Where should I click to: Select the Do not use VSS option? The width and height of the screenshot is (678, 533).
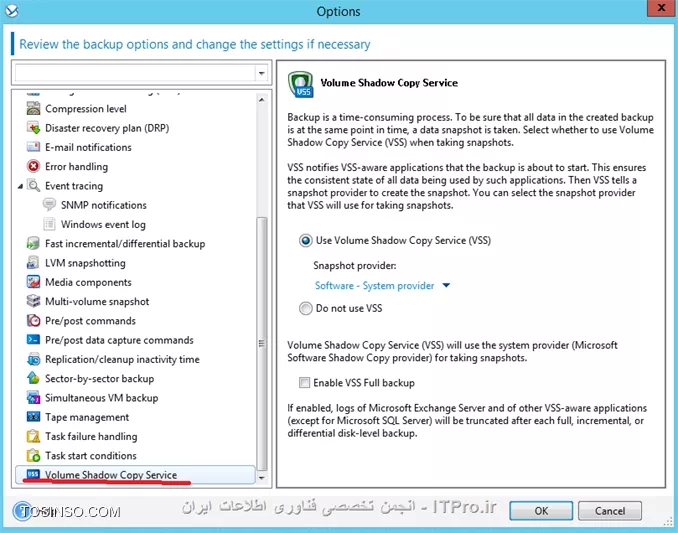(306, 308)
